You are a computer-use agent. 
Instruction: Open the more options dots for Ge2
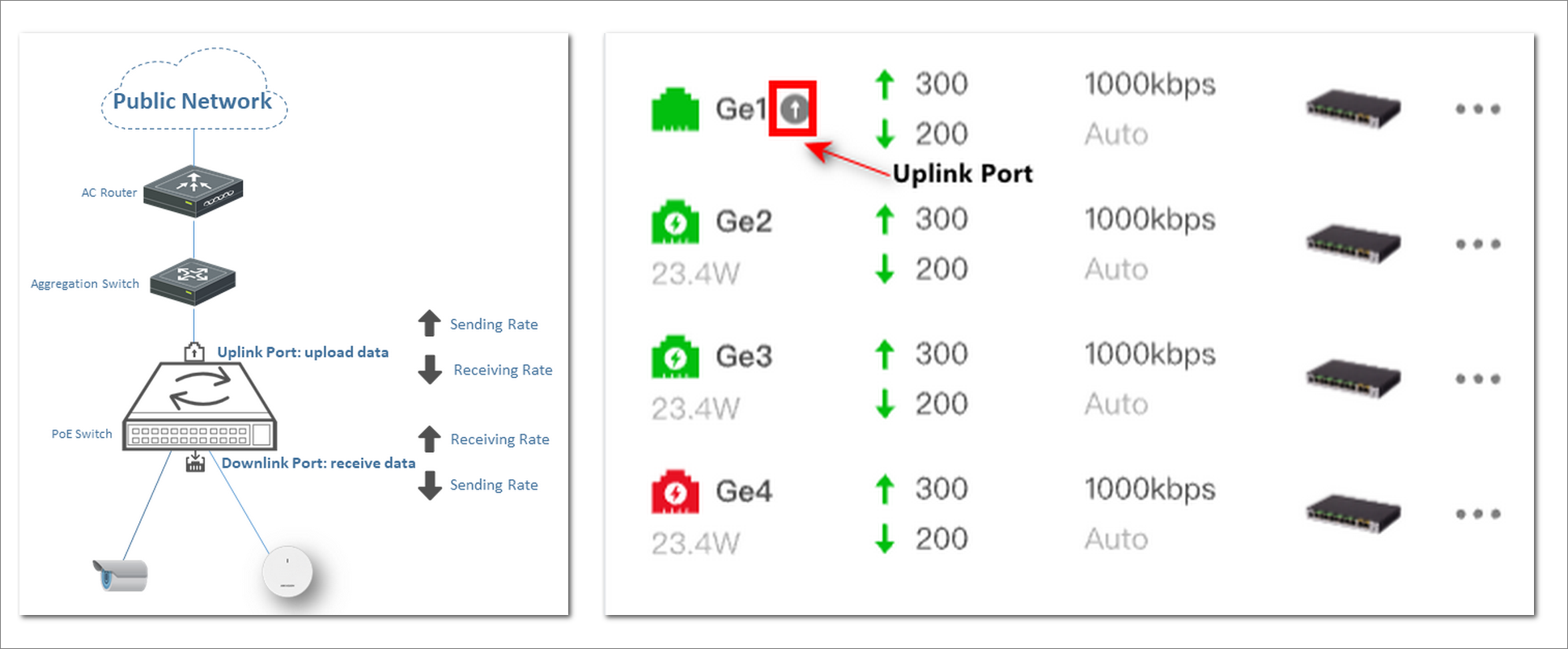click(x=1477, y=244)
